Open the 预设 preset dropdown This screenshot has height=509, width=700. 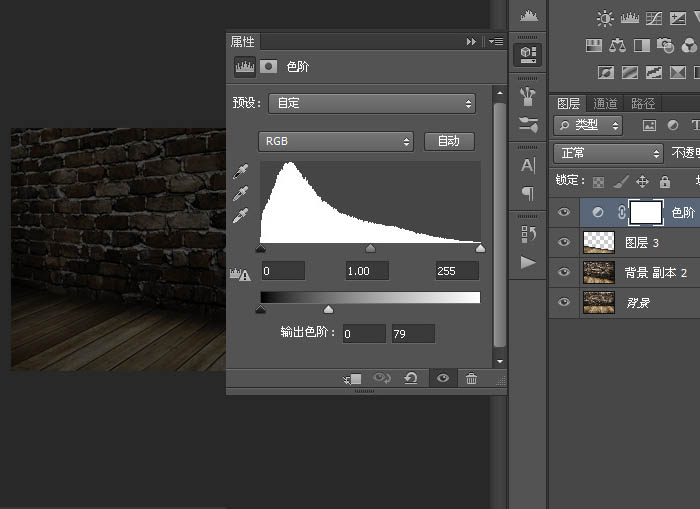372,103
